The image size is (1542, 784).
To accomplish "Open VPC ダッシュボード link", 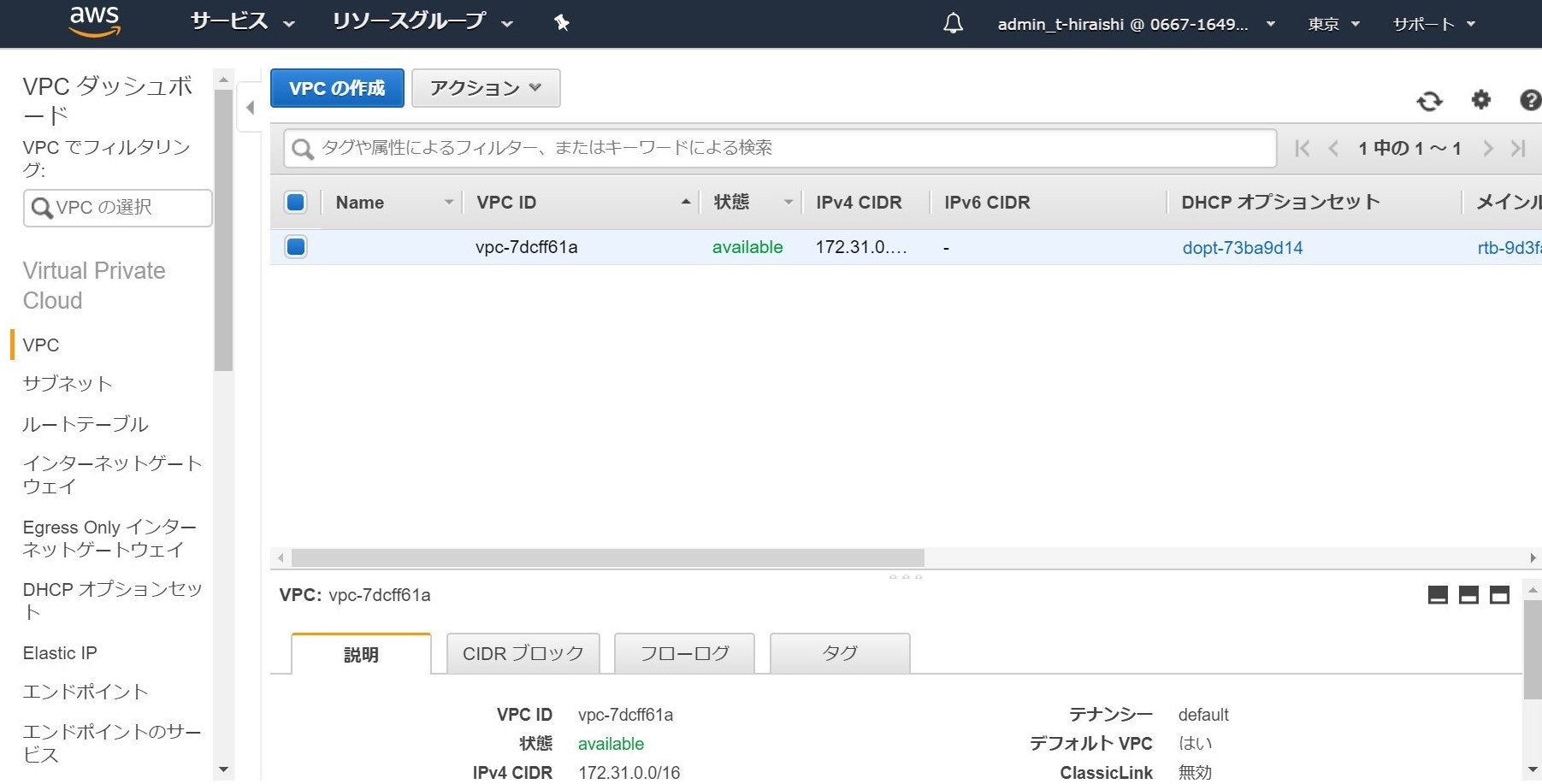I will (x=108, y=100).
